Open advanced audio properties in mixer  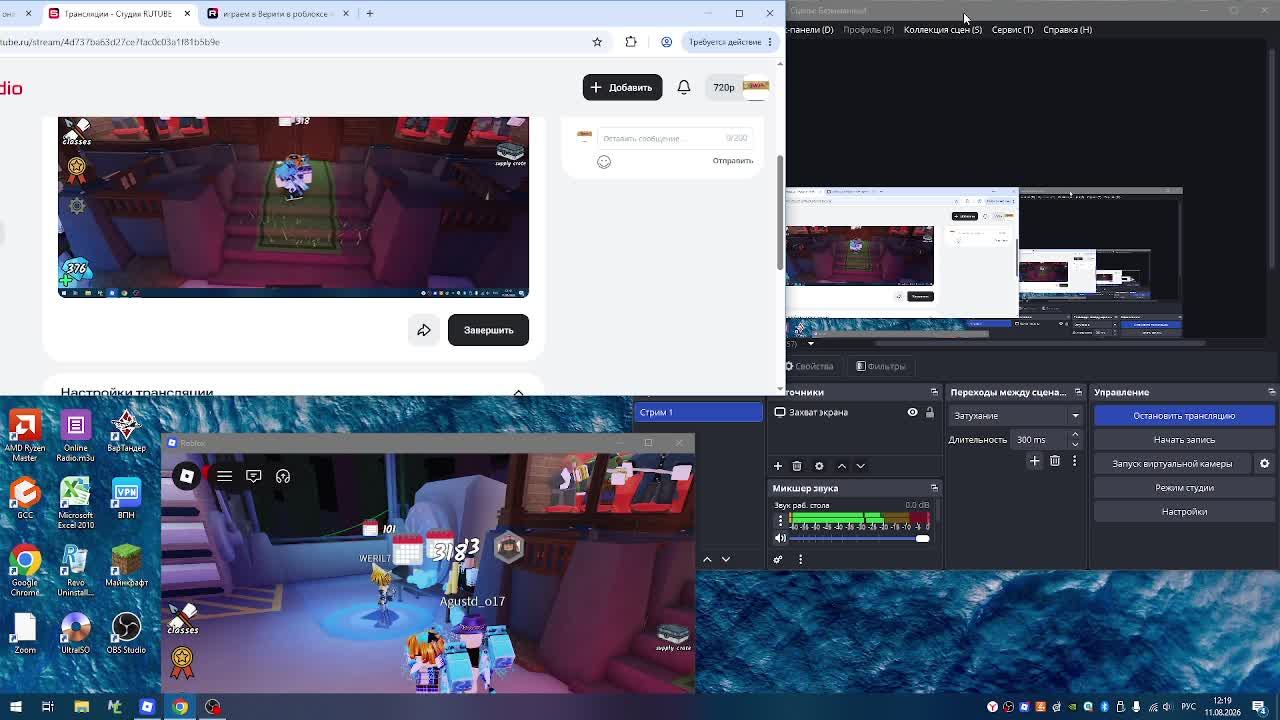tap(778, 559)
